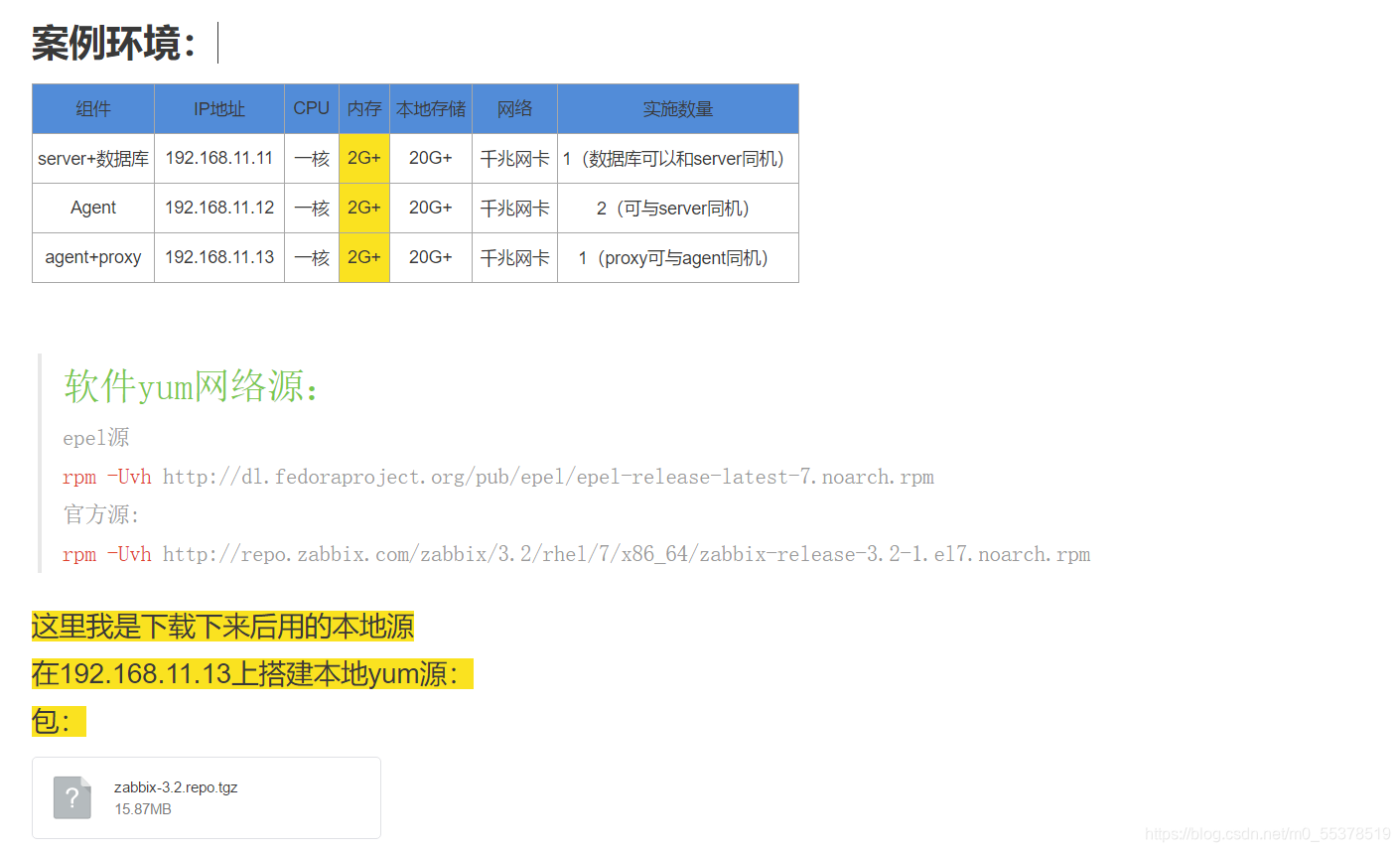This screenshot has height=852, width=1400.
Task: Click the CPU table header
Action: [312, 109]
